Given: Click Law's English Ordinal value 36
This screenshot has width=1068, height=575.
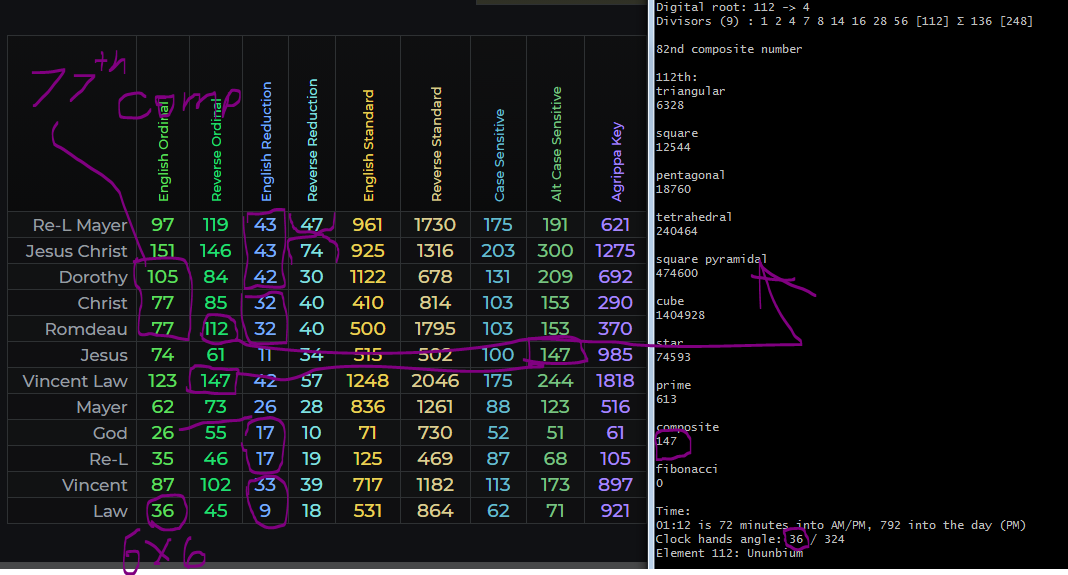Looking at the screenshot, I should click(162, 511).
